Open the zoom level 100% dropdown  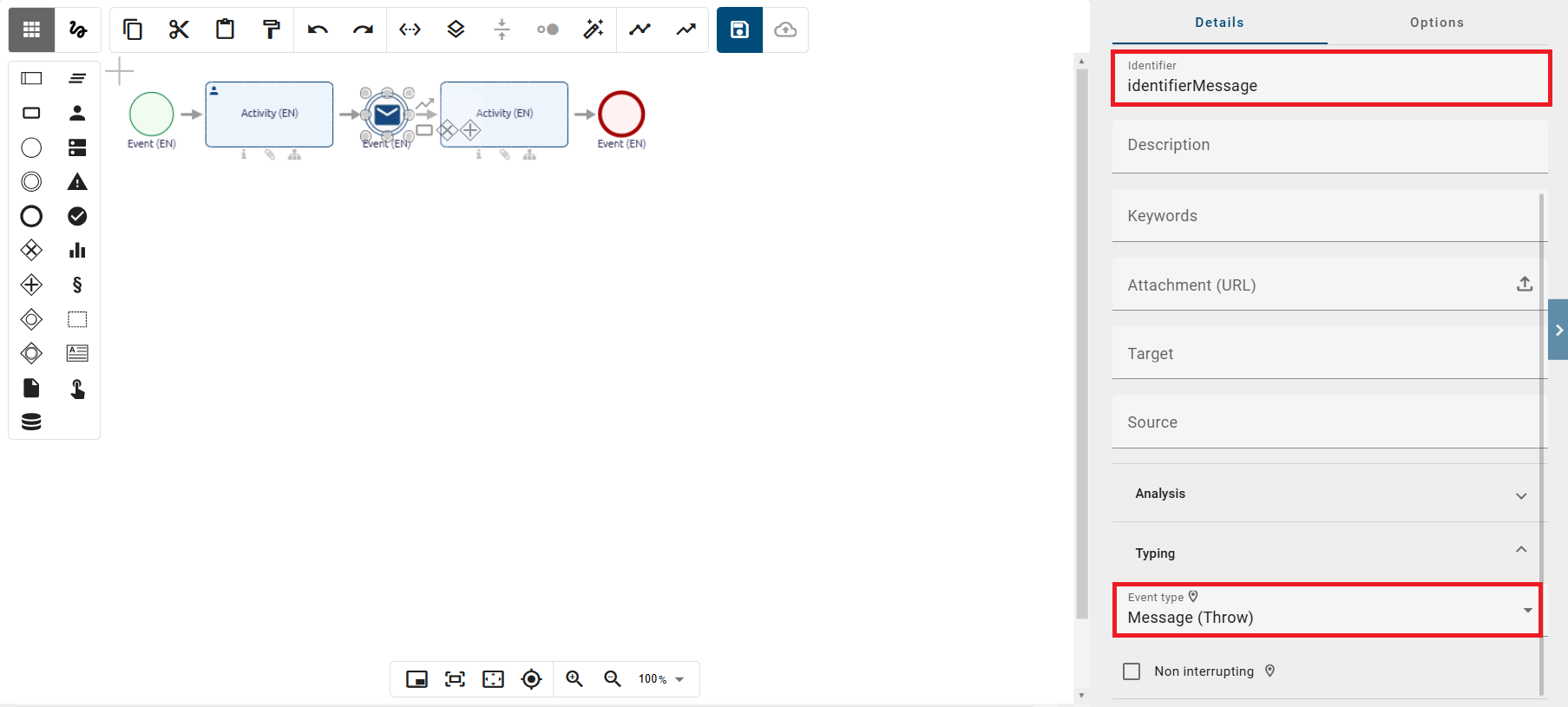coord(661,679)
